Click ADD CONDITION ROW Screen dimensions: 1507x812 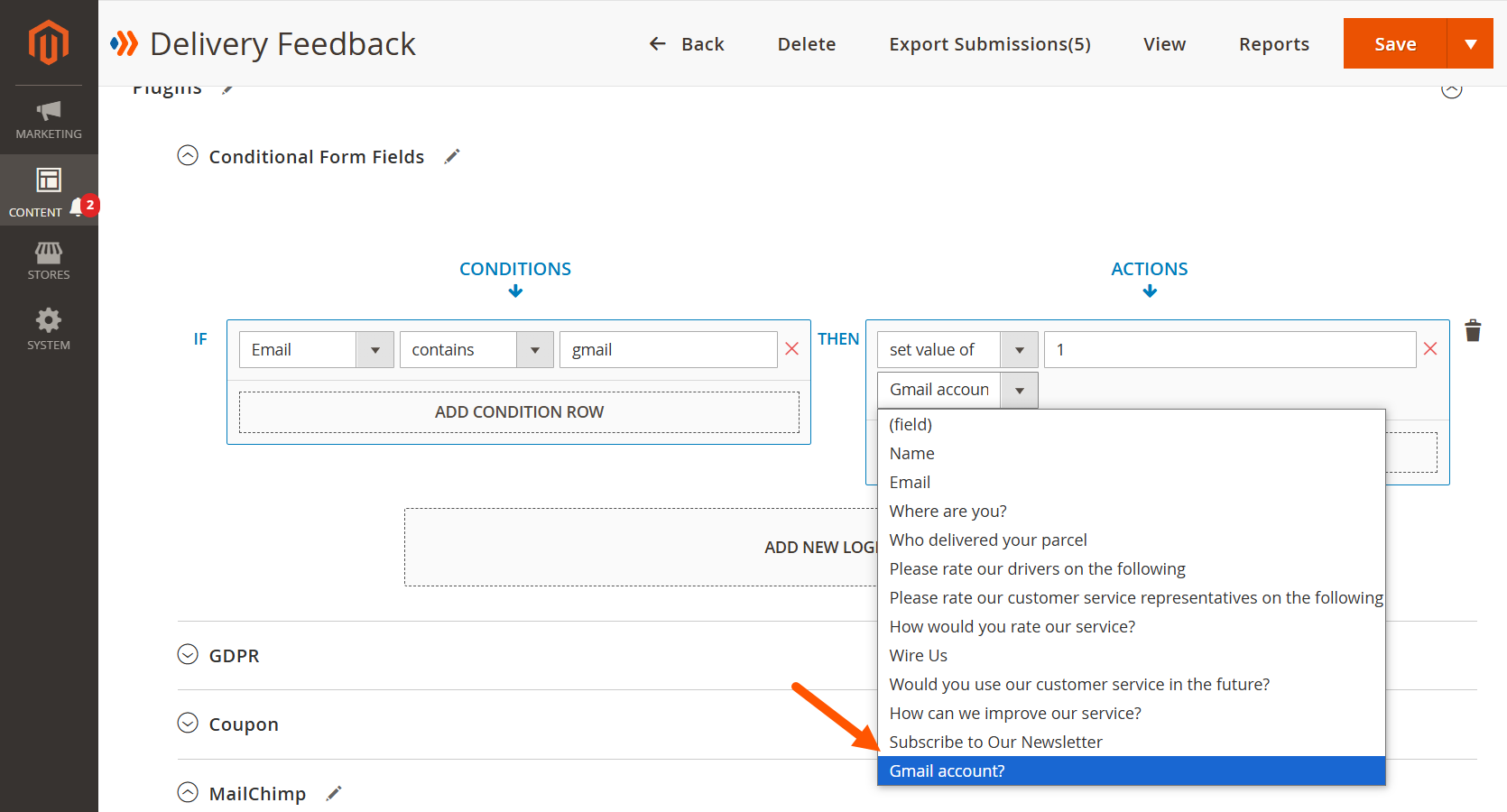coord(519,412)
